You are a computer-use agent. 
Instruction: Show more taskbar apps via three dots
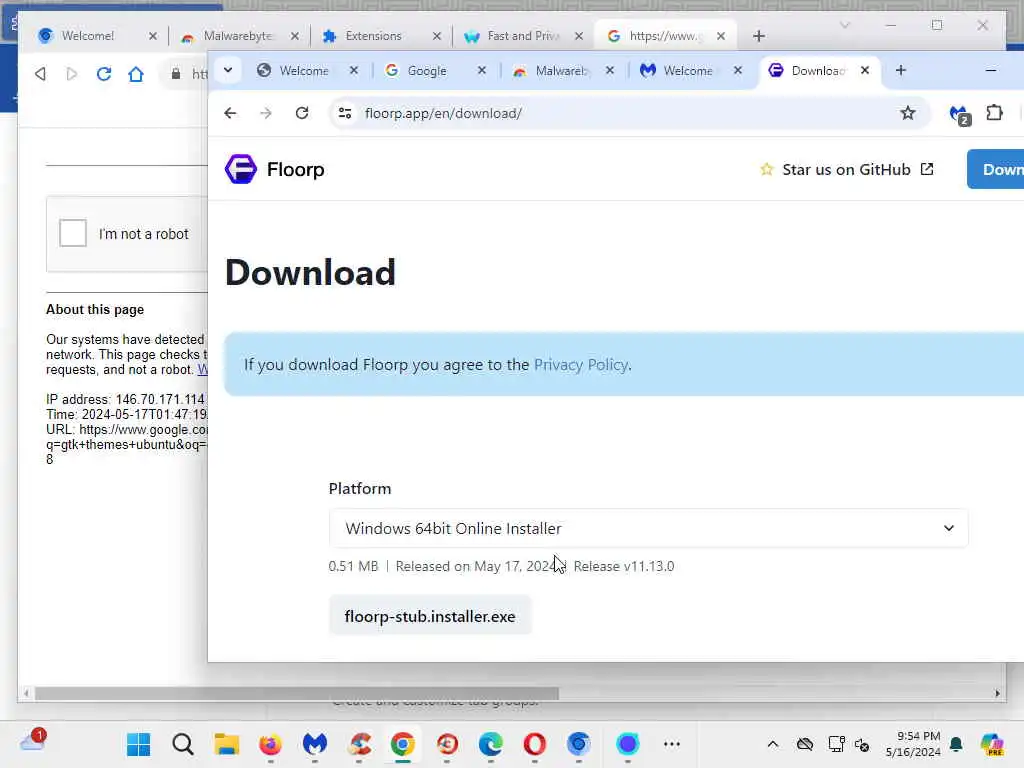point(671,744)
